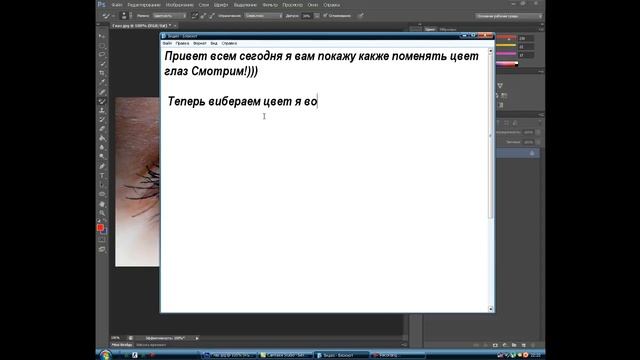Open Photoshop Редактирование menu
The height and width of the screenshot is (360, 640).
tap(144, 5)
